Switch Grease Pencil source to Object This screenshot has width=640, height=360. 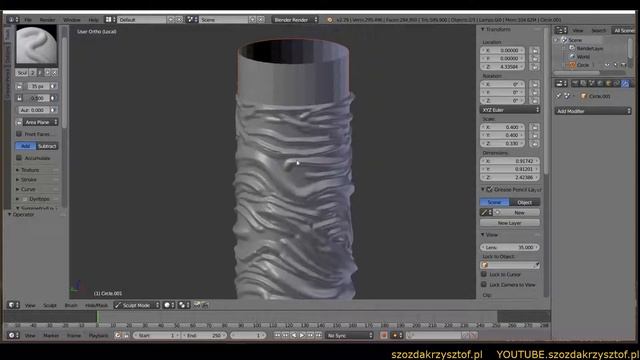524,202
